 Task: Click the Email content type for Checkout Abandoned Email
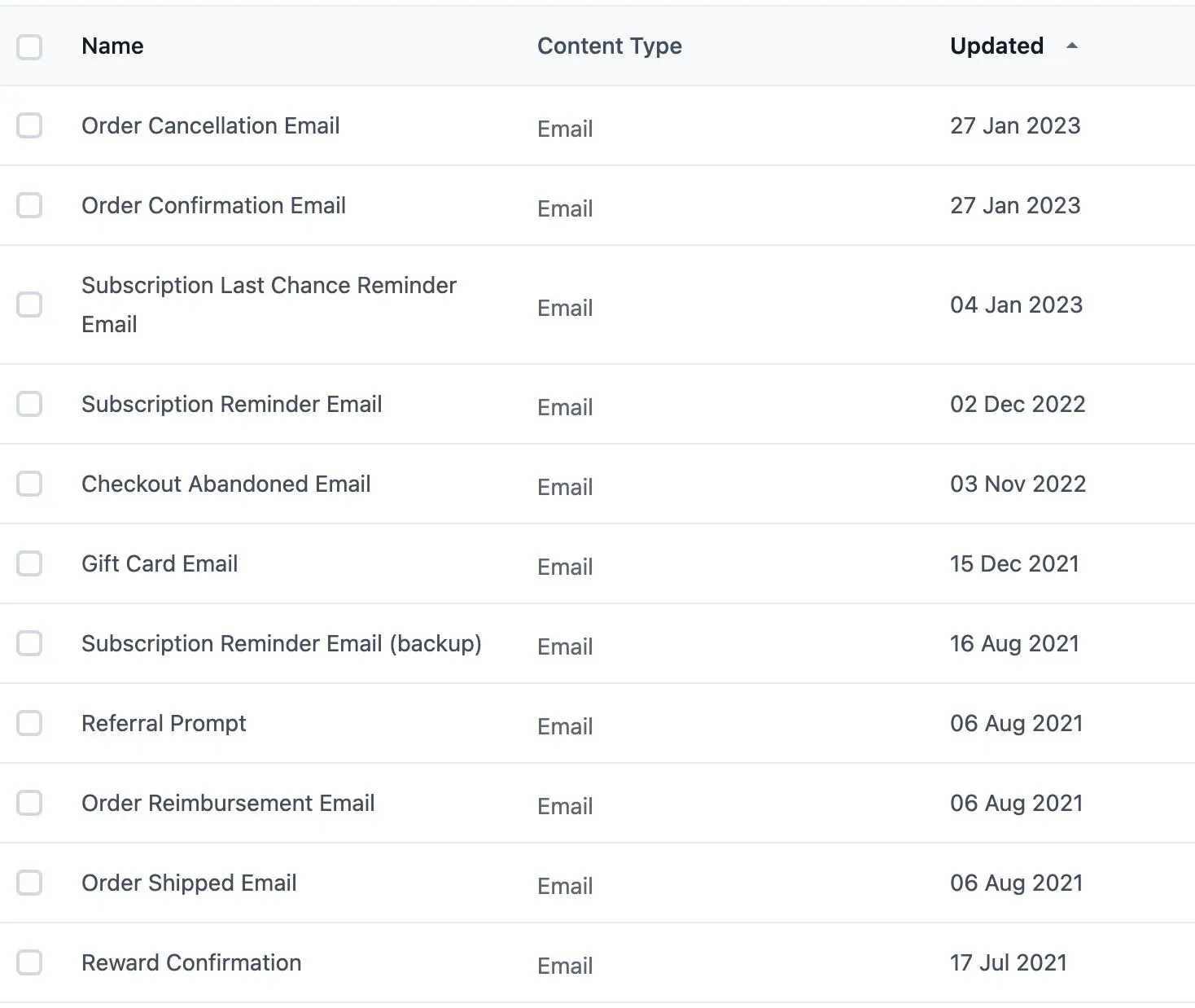tap(565, 487)
